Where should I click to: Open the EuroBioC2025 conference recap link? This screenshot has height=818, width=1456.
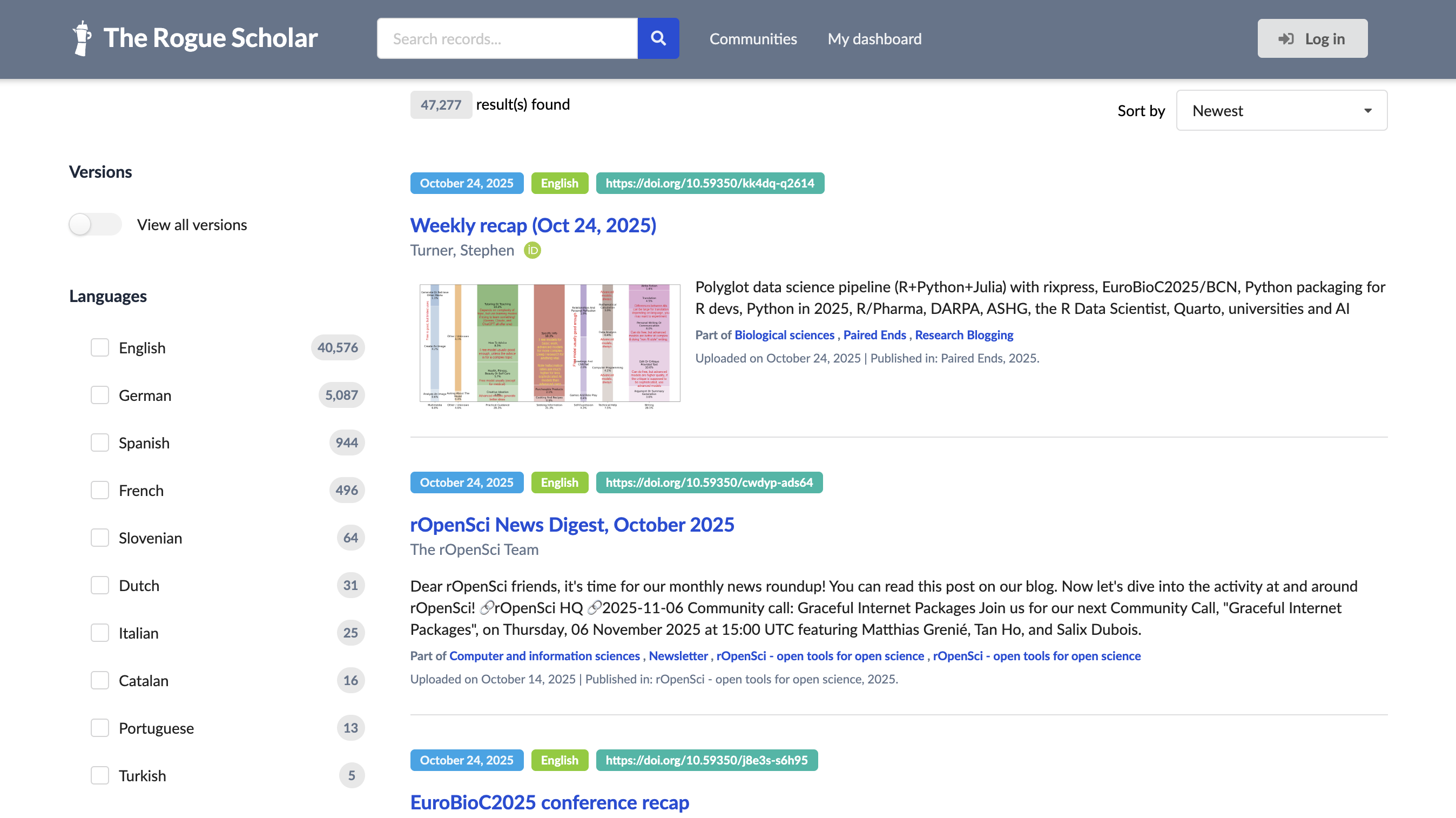(x=549, y=802)
